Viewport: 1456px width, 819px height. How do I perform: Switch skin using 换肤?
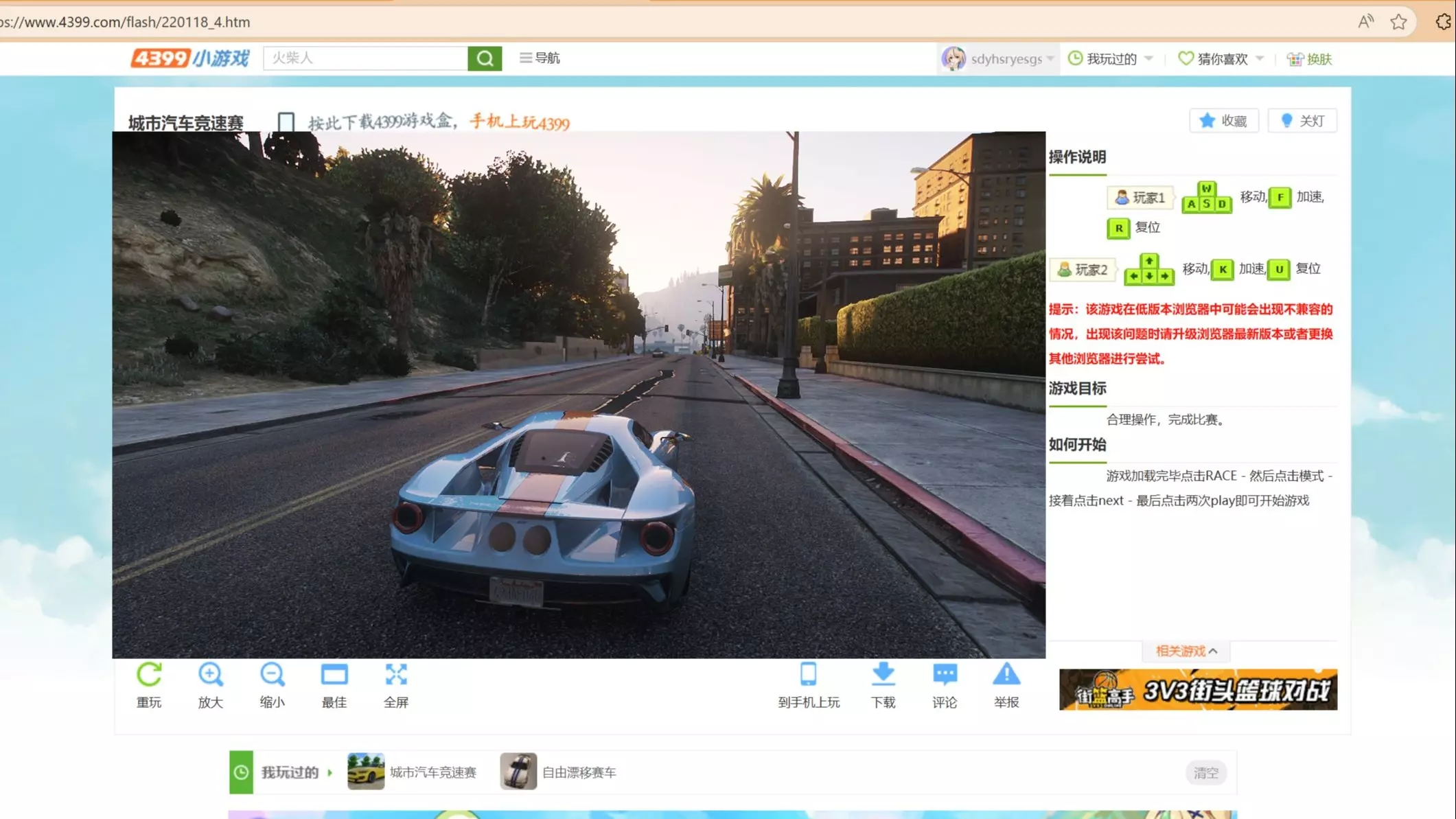1309,59
